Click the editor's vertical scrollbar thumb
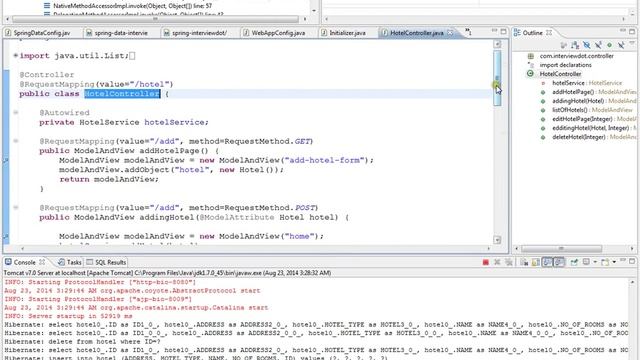 tap(497, 78)
